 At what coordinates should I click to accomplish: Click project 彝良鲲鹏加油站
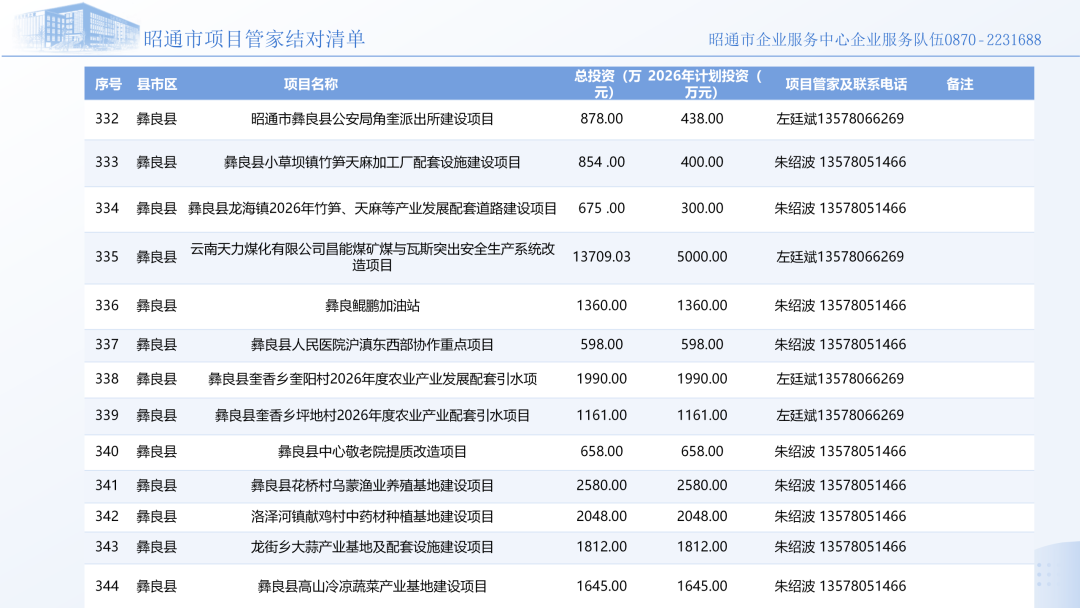click(x=372, y=306)
